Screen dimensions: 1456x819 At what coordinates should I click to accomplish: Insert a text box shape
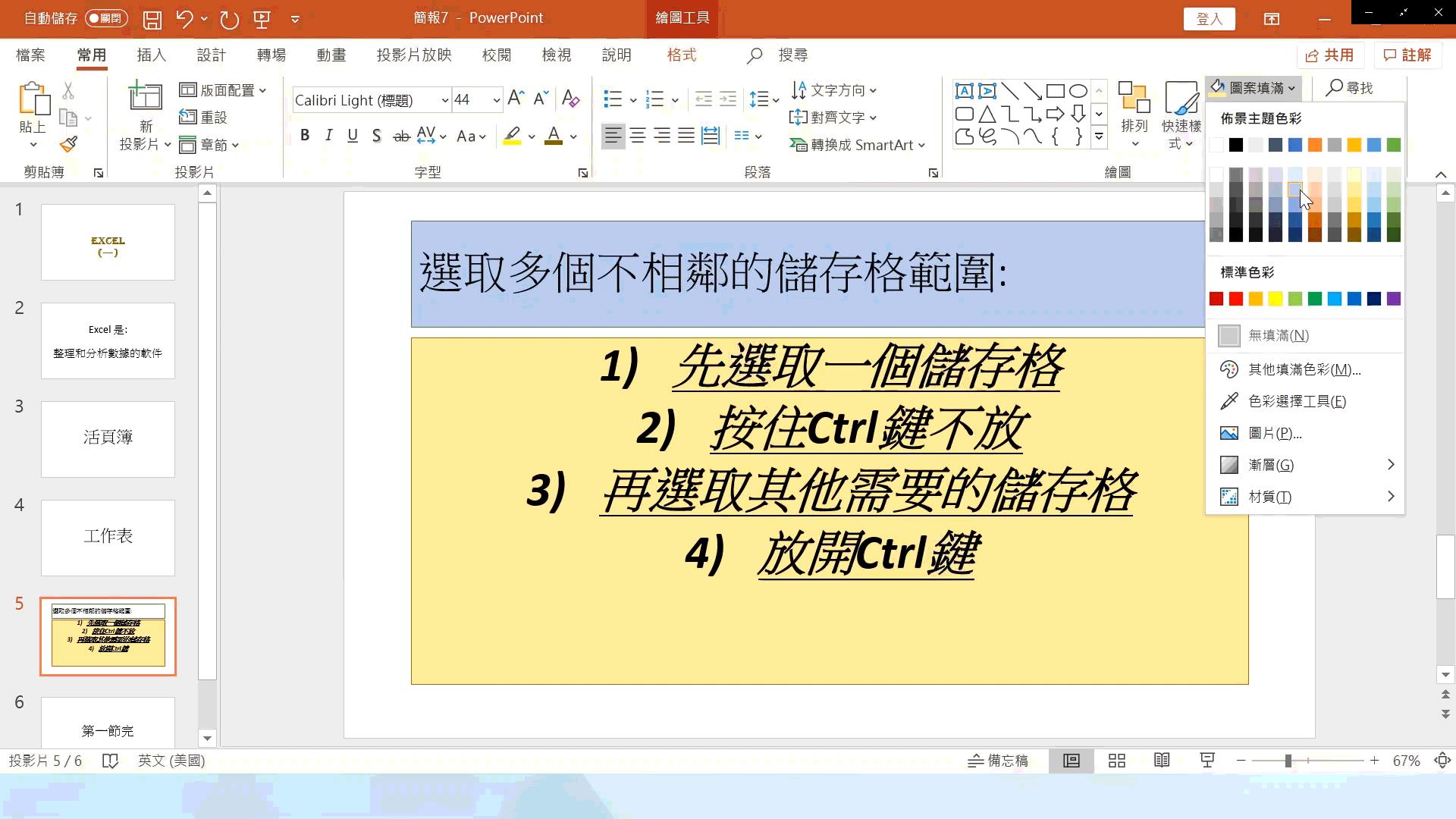964,91
